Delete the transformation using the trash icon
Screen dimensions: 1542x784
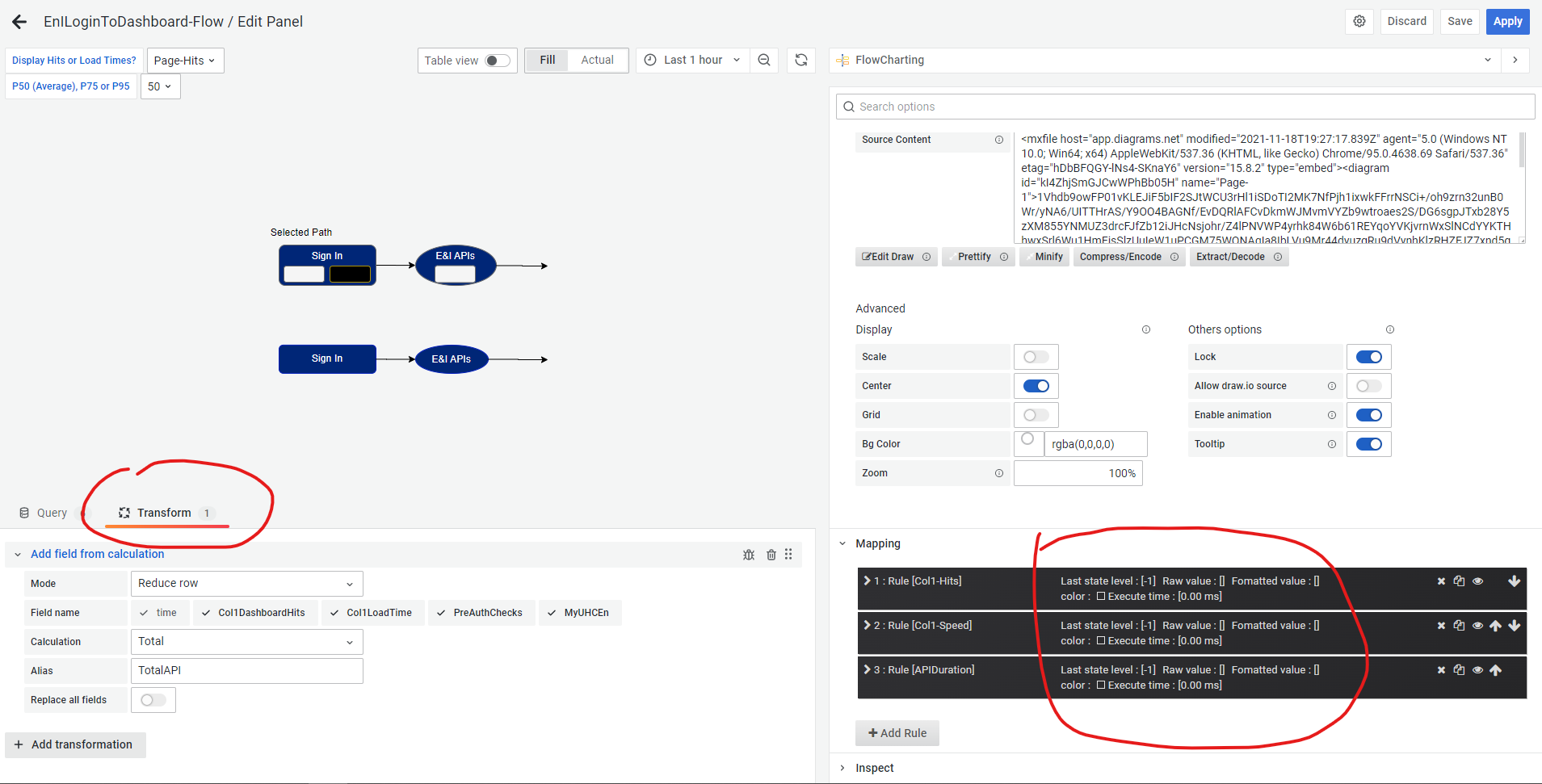771,554
